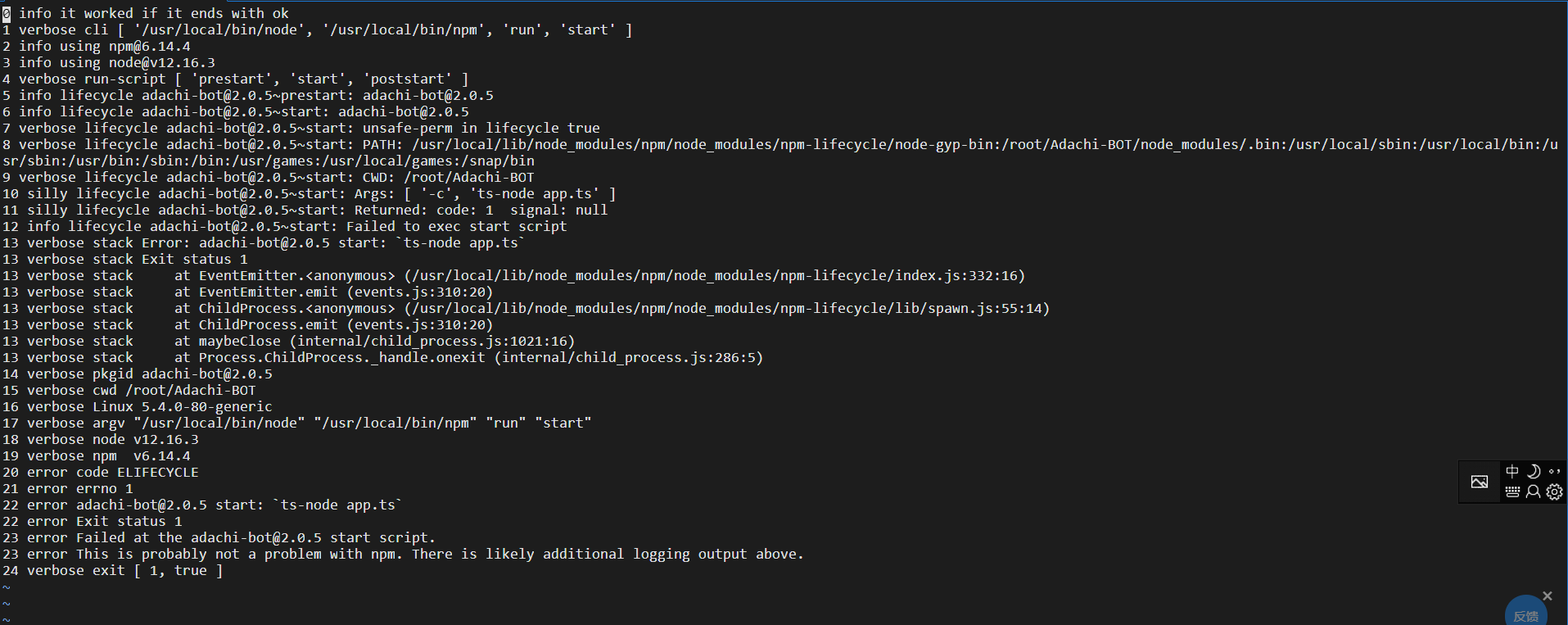Toggle Chinese/English input with the 中 icon
Screen dimensions: 1568x625
click(x=1512, y=471)
